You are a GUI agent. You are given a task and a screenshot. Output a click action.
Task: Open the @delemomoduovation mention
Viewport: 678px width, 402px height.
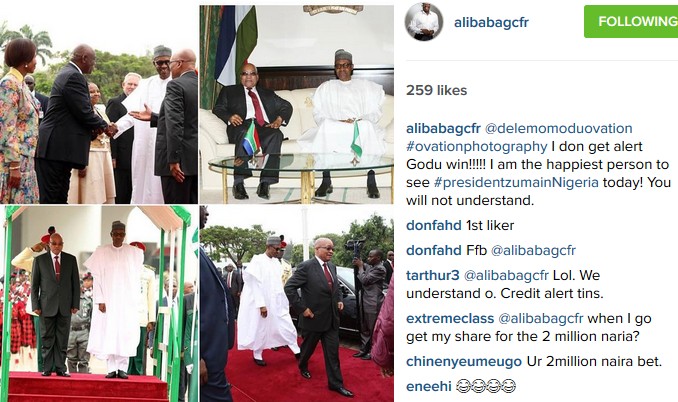pyautogui.click(x=558, y=128)
